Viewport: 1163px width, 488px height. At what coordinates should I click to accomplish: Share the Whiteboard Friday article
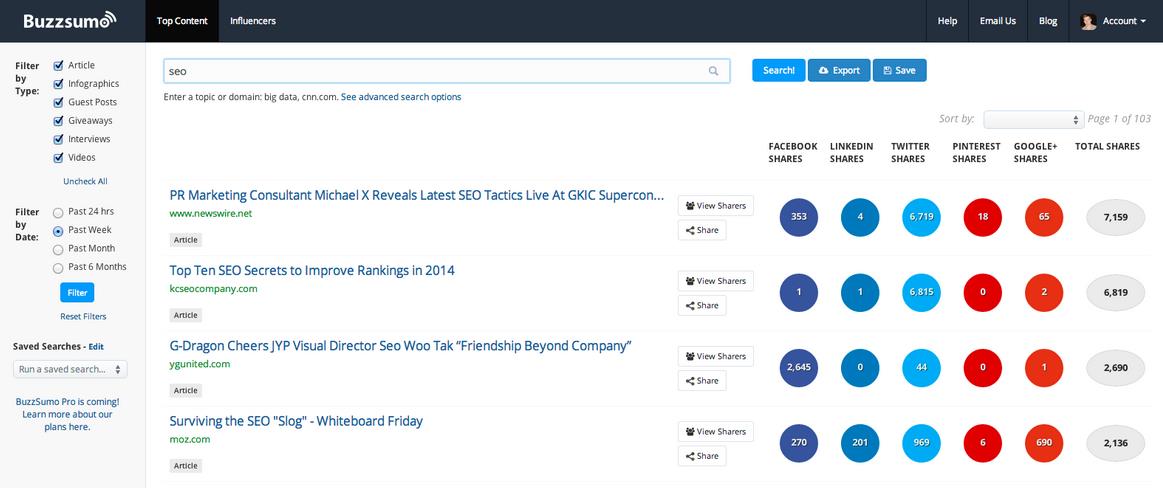coord(702,456)
